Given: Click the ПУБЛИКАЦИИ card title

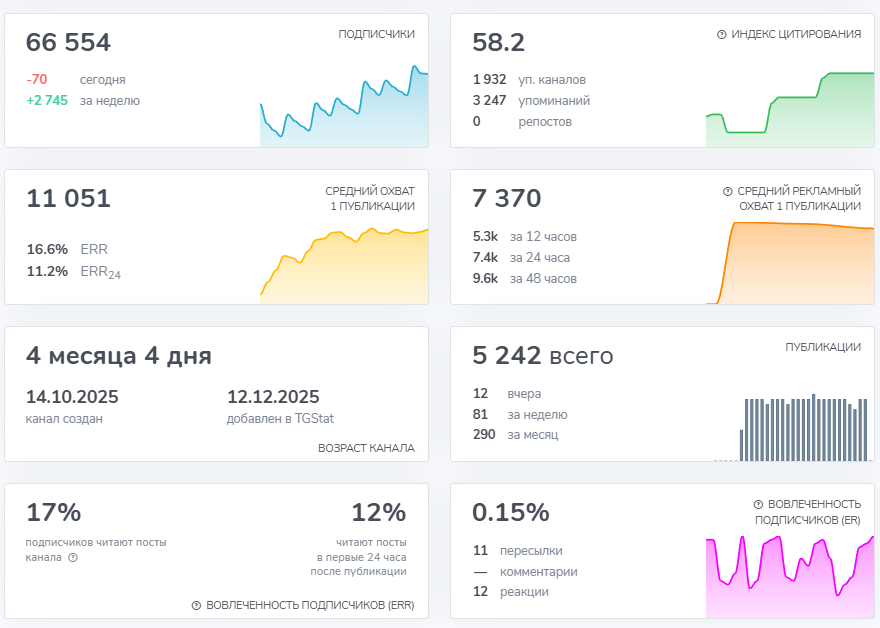Looking at the screenshot, I should pos(823,347).
